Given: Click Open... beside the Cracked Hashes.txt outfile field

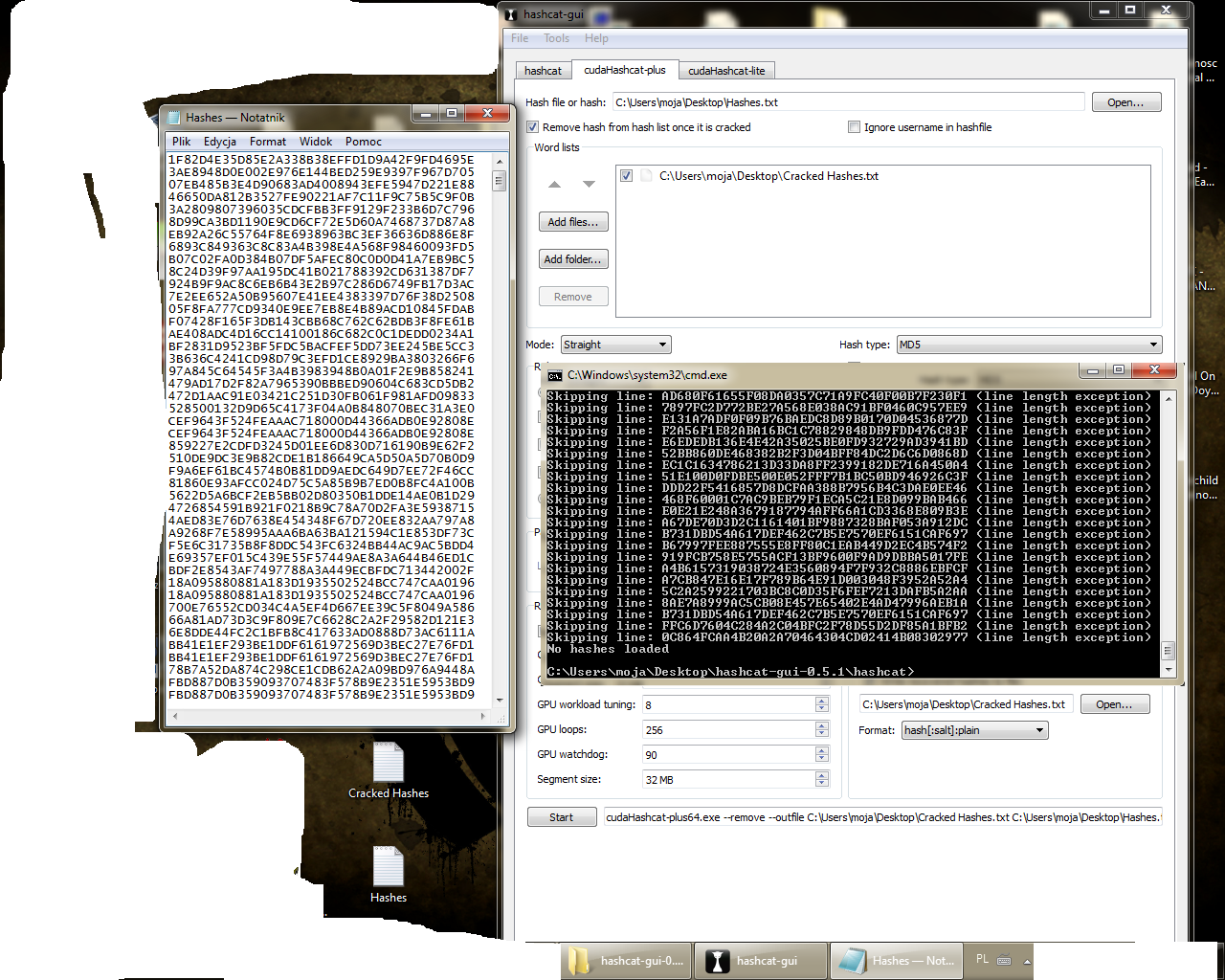Looking at the screenshot, I should [x=1115, y=704].
